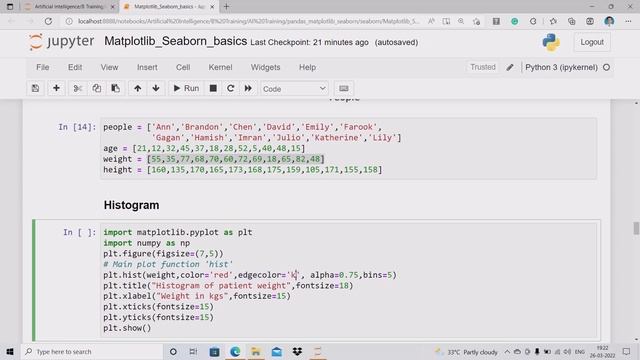
Task: Click the plt.hist line in histogram cell
Action: (250, 275)
